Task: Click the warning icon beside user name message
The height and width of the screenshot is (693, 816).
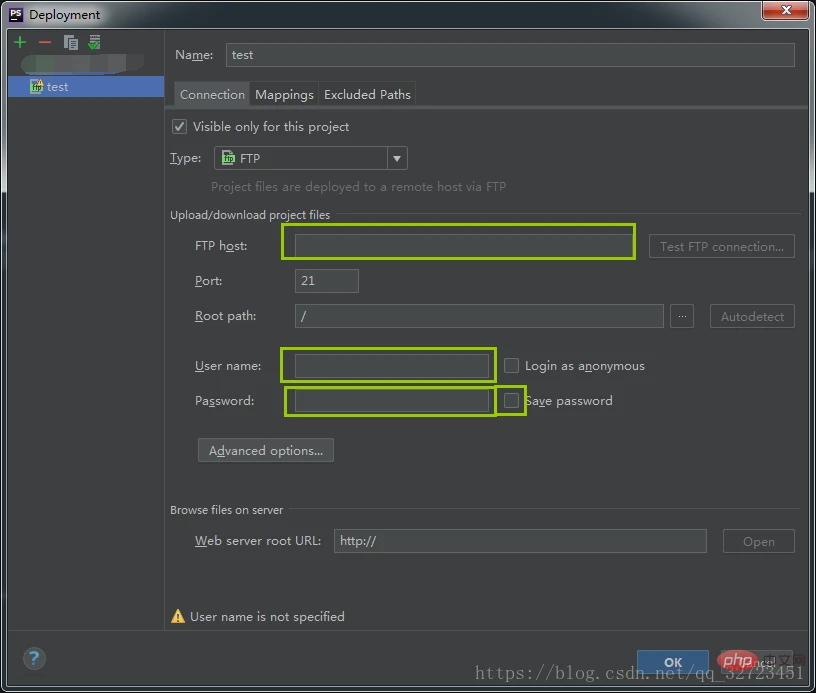Action: point(178,617)
